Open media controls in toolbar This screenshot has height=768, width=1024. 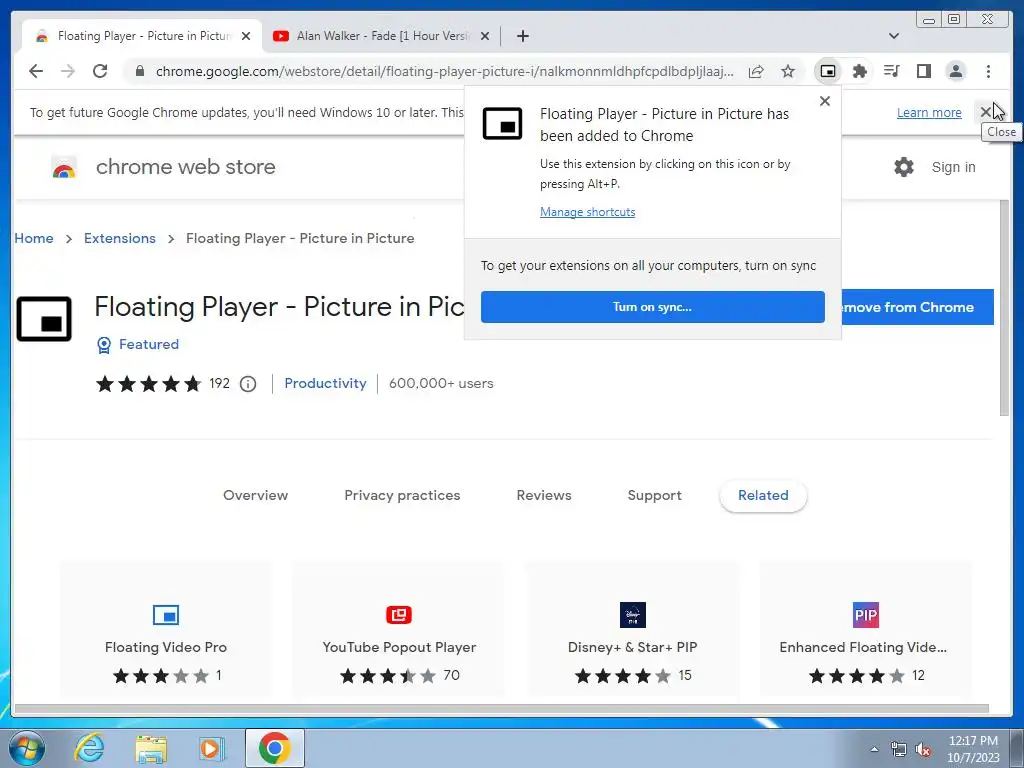[x=891, y=71]
